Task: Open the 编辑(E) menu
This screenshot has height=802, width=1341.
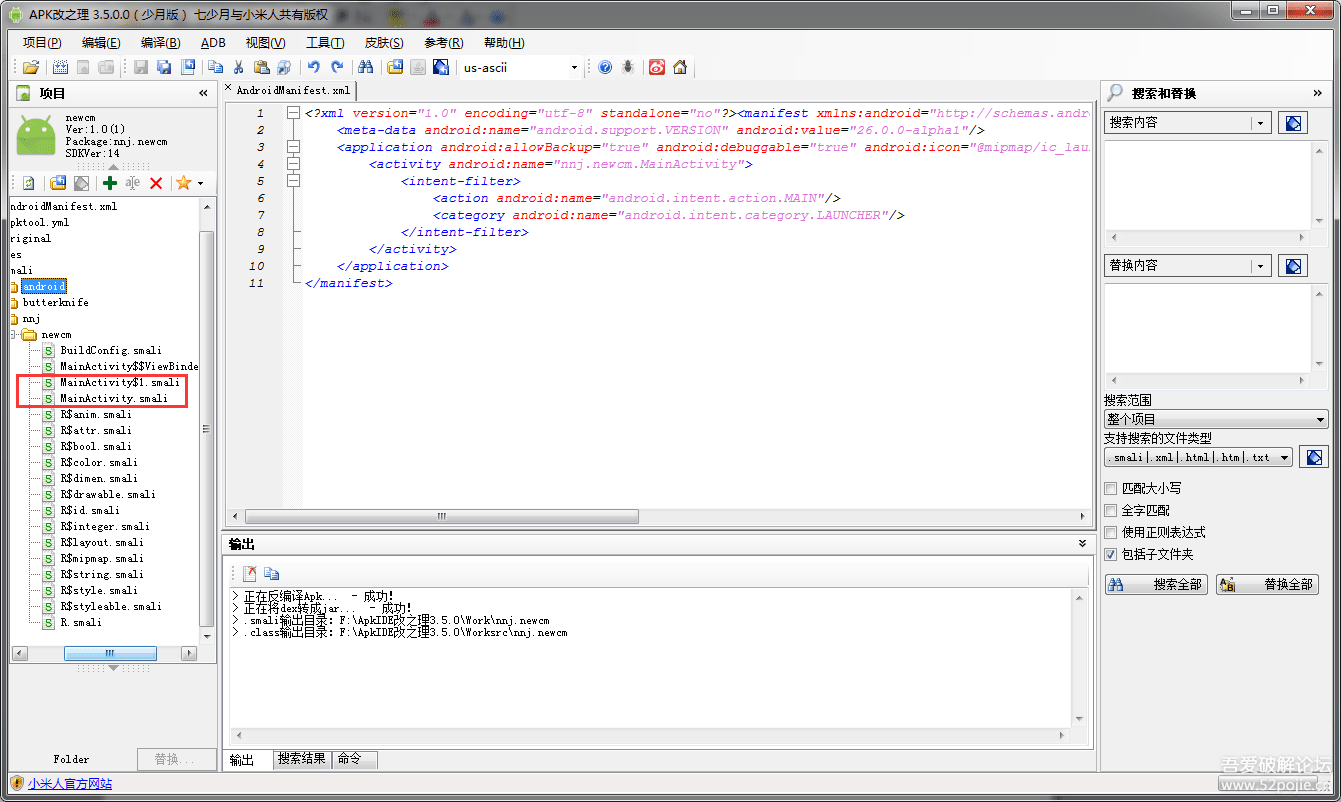Action: (101, 42)
